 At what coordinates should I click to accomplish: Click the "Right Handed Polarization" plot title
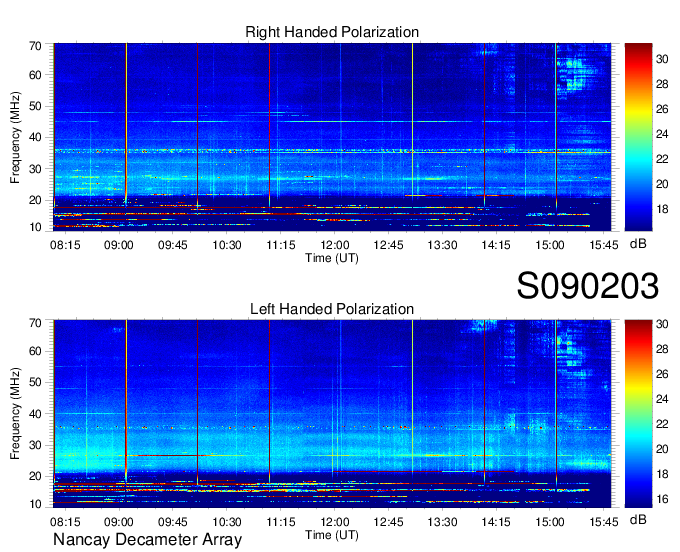(x=332, y=32)
